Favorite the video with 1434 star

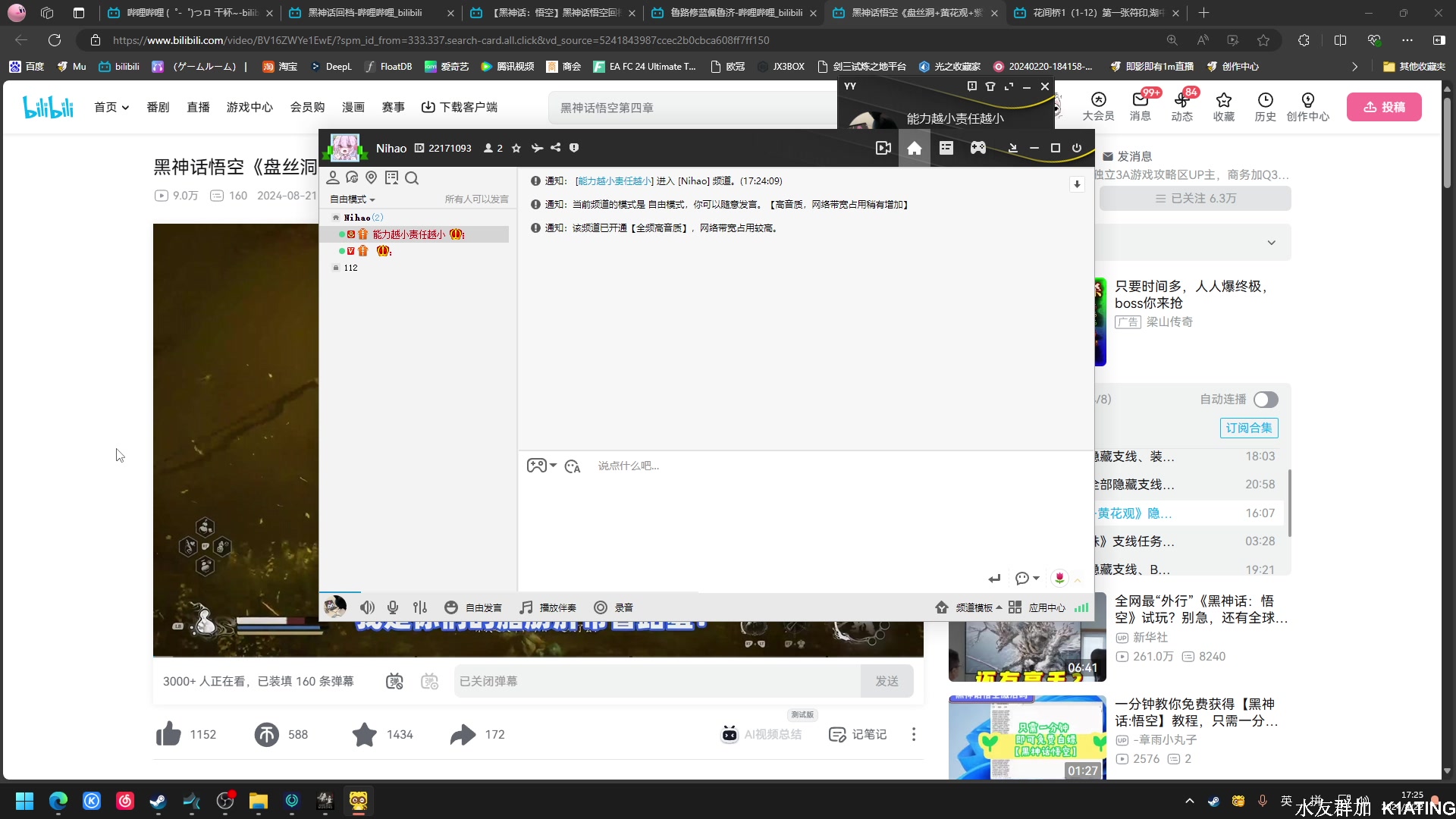click(x=364, y=734)
